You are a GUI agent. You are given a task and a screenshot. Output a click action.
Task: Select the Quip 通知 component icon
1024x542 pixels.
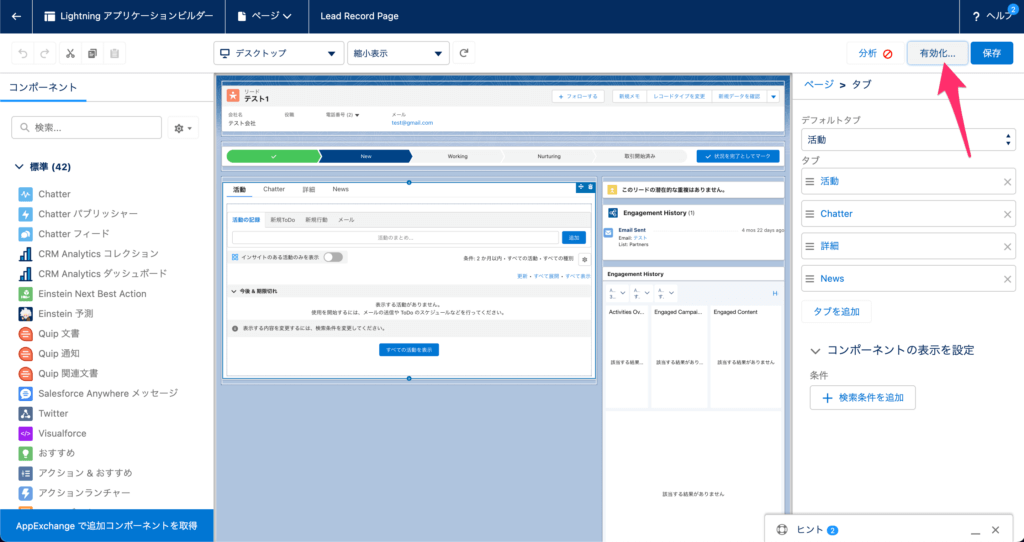(25, 354)
